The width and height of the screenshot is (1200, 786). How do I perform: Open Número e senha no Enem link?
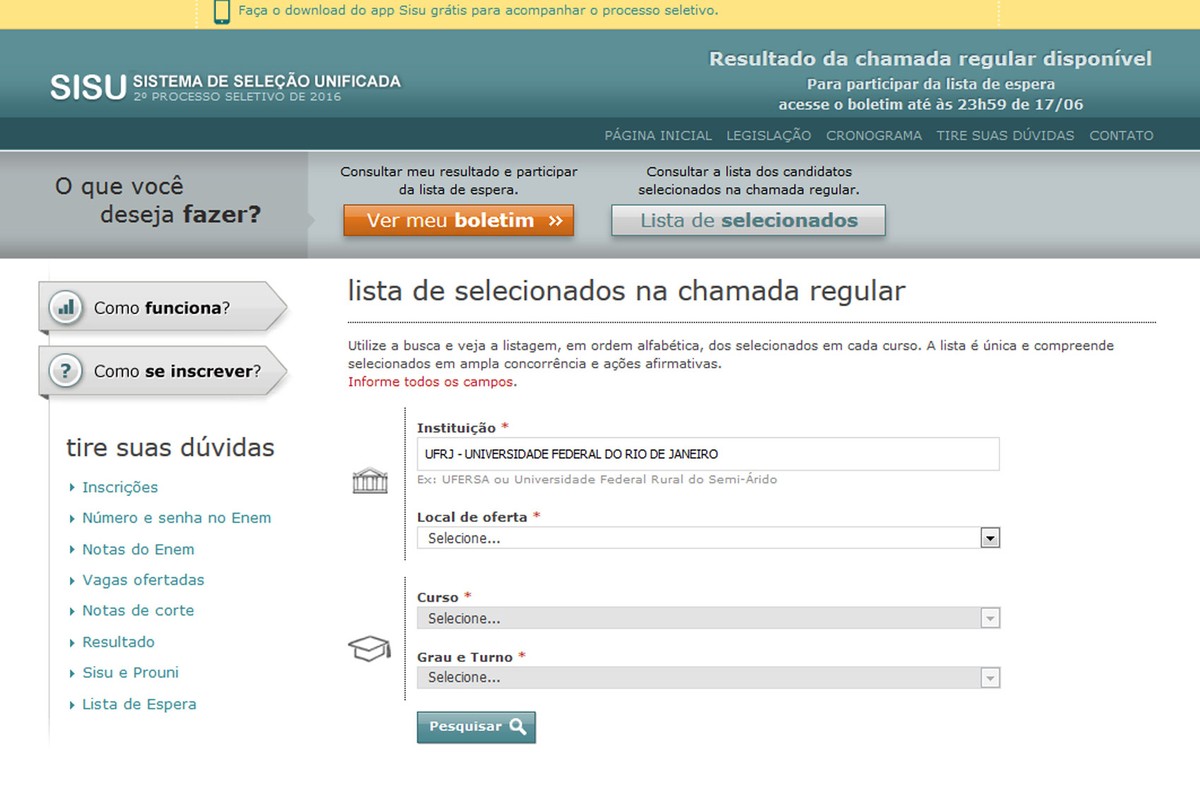[177, 518]
